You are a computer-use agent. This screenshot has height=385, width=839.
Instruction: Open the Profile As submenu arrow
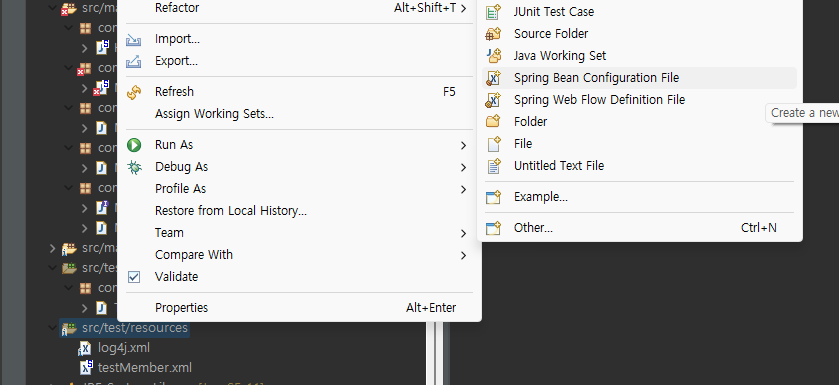[463, 189]
